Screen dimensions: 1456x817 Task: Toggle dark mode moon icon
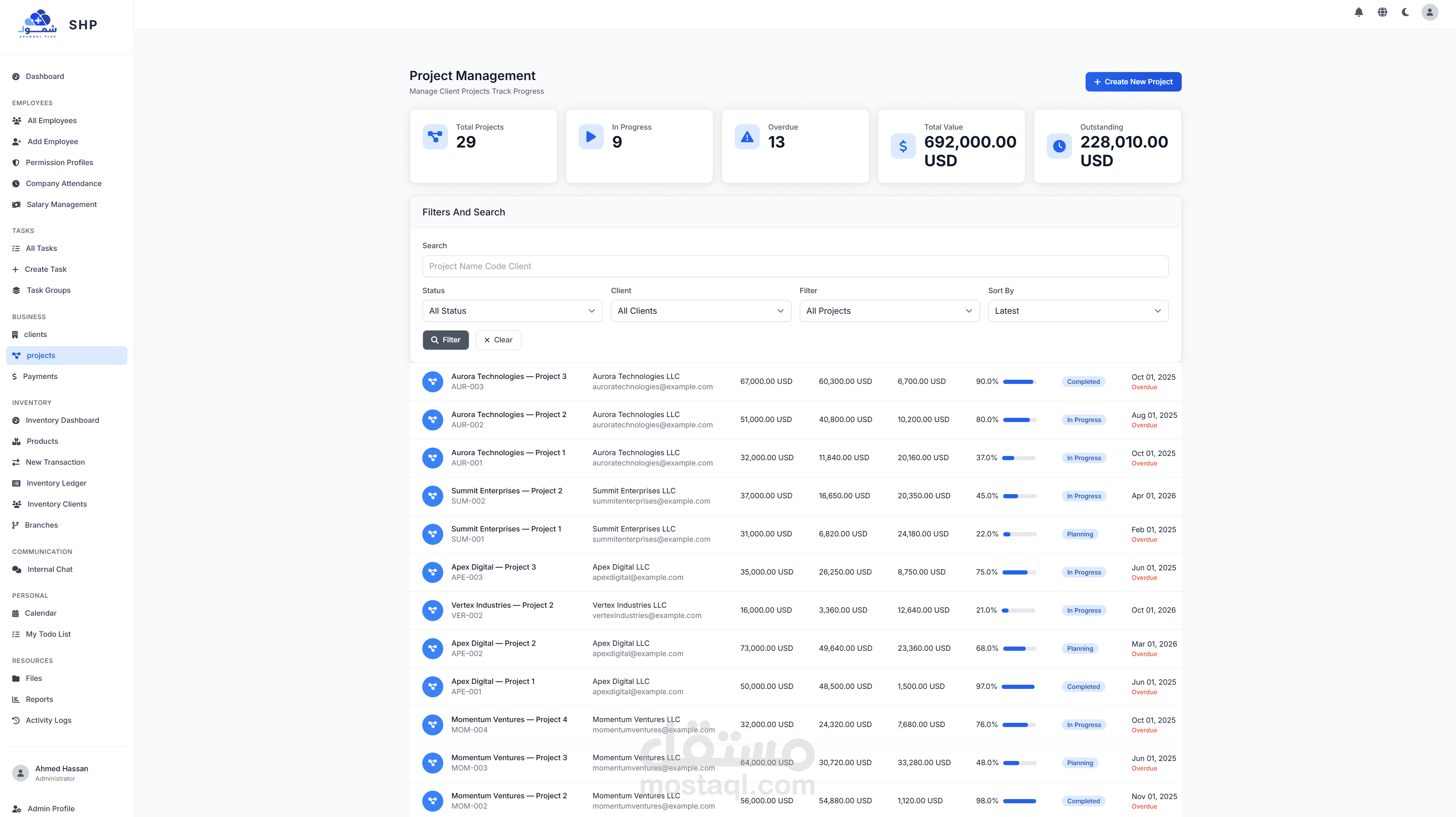[x=1405, y=12]
